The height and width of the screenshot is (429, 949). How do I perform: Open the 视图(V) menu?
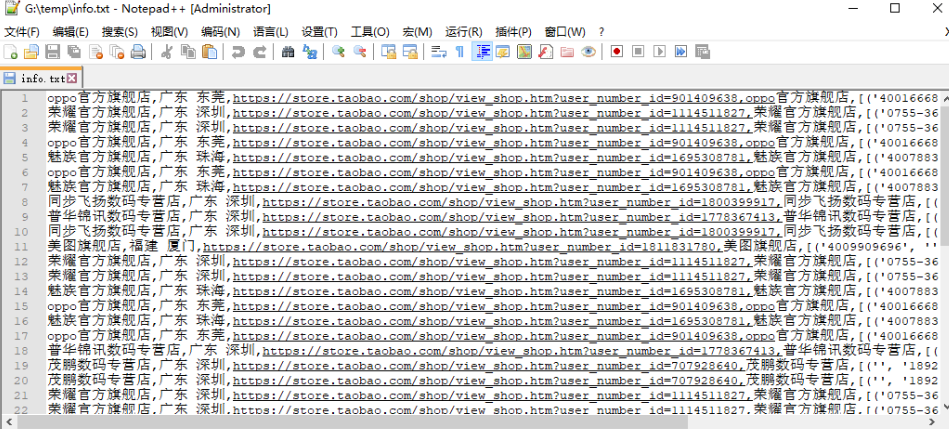(x=169, y=31)
